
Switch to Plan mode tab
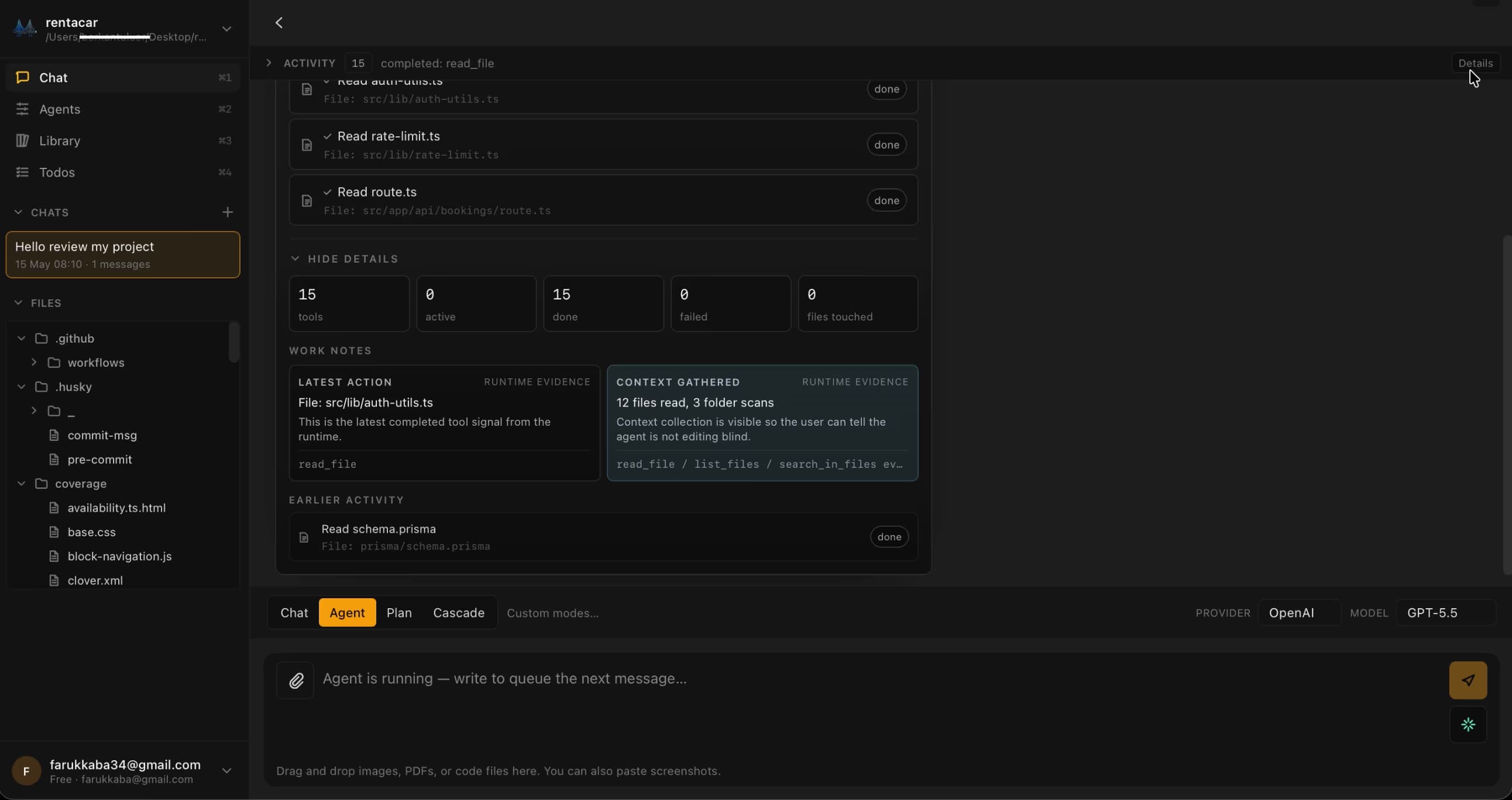399,613
